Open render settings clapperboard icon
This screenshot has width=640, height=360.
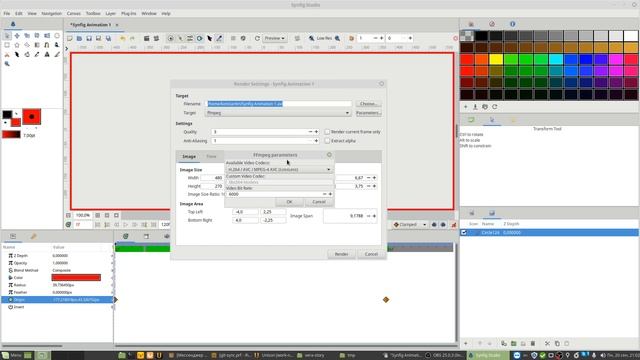[x=147, y=38]
